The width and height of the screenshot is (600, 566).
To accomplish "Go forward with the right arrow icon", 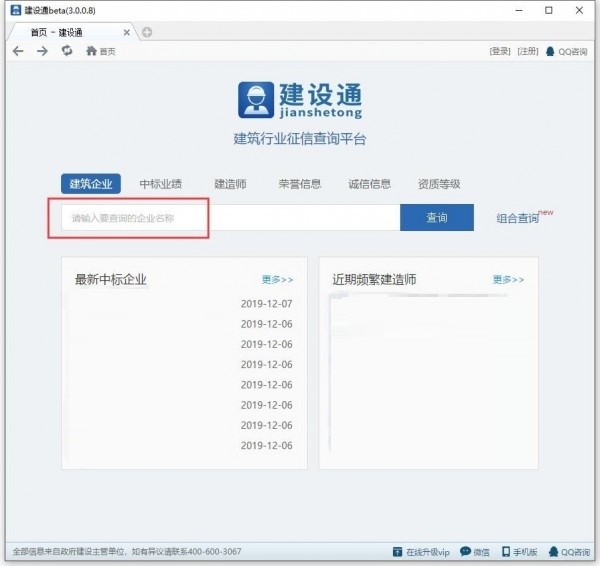I will (x=42, y=51).
